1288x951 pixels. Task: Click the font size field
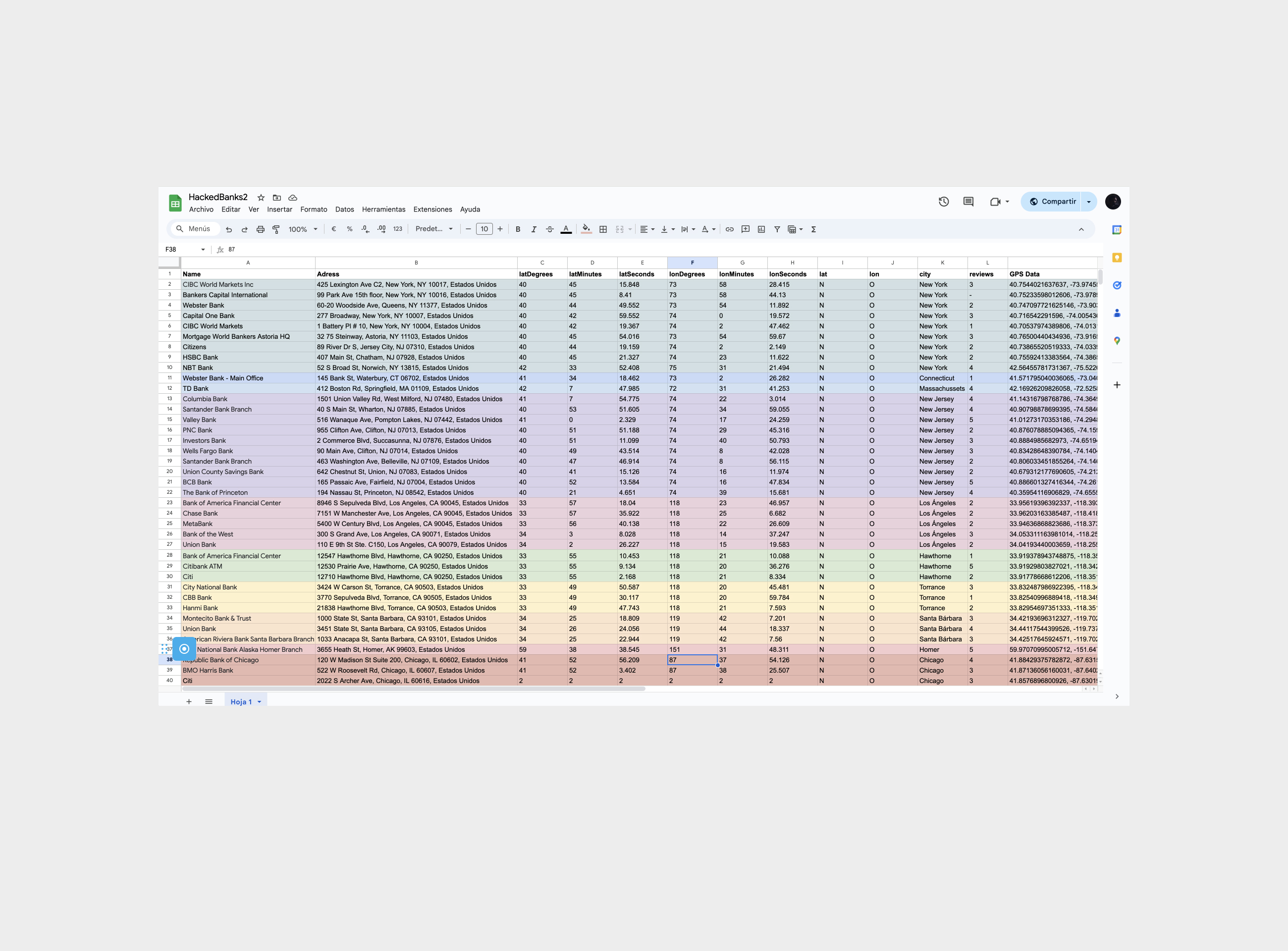pyautogui.click(x=484, y=229)
